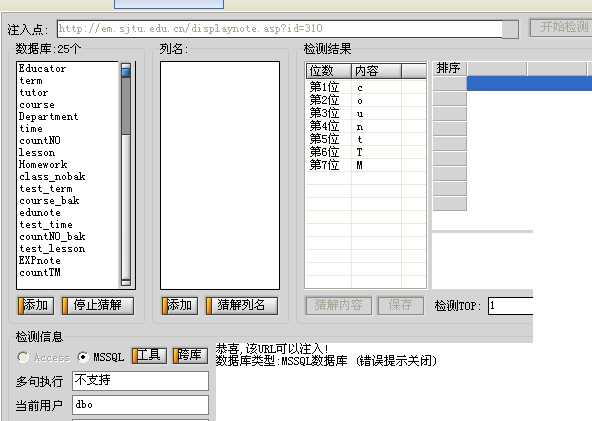Select the Educator table

coord(42,68)
